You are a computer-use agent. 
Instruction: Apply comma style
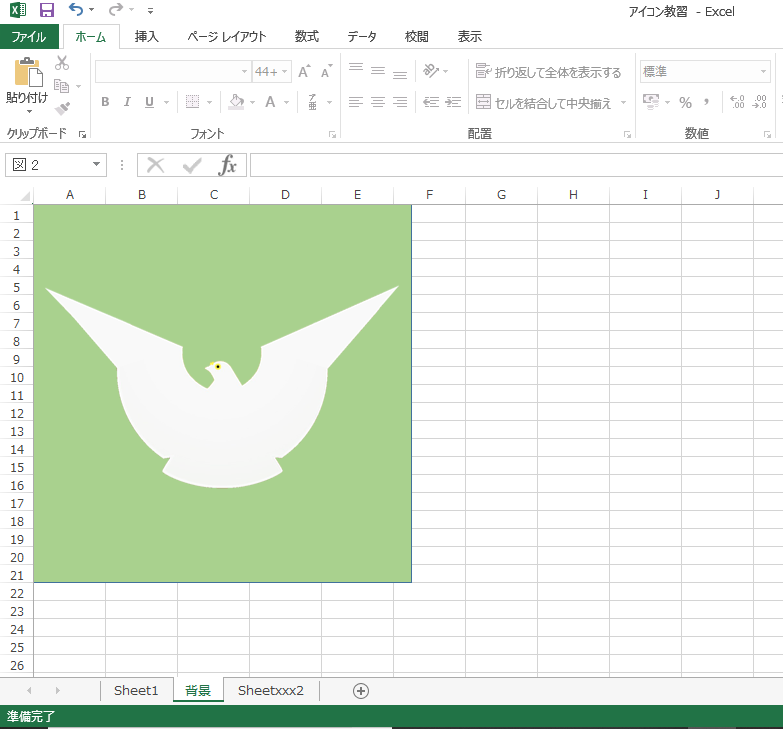(x=707, y=102)
